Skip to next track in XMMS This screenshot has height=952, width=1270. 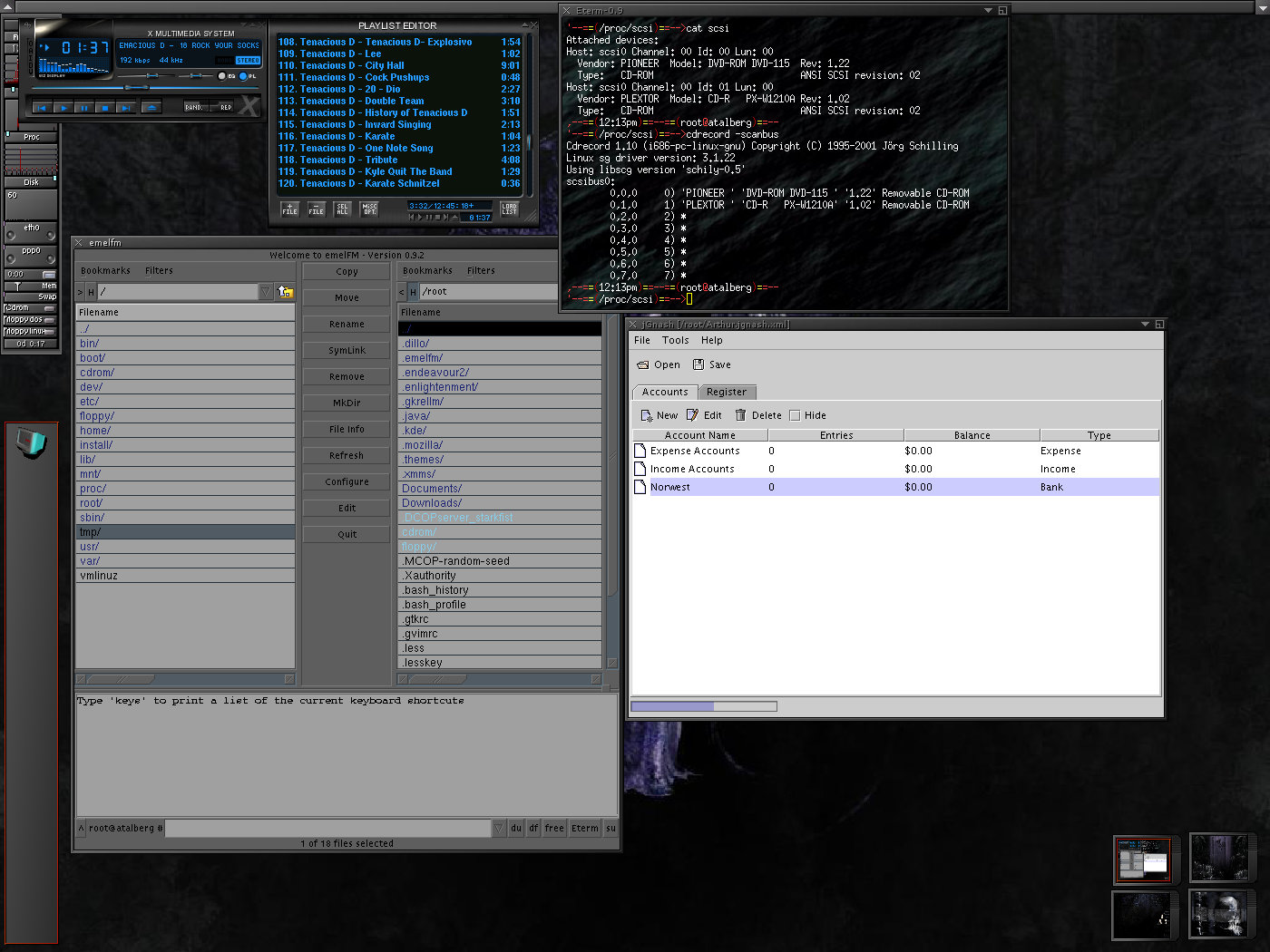tap(126, 108)
